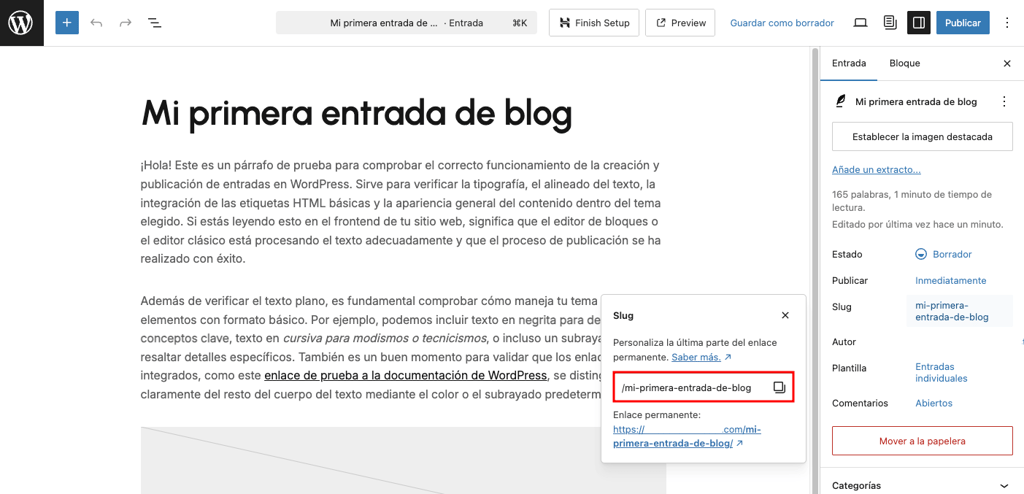The height and width of the screenshot is (494, 1024).
Task: Close the settings sidebar
Action: click(1007, 63)
